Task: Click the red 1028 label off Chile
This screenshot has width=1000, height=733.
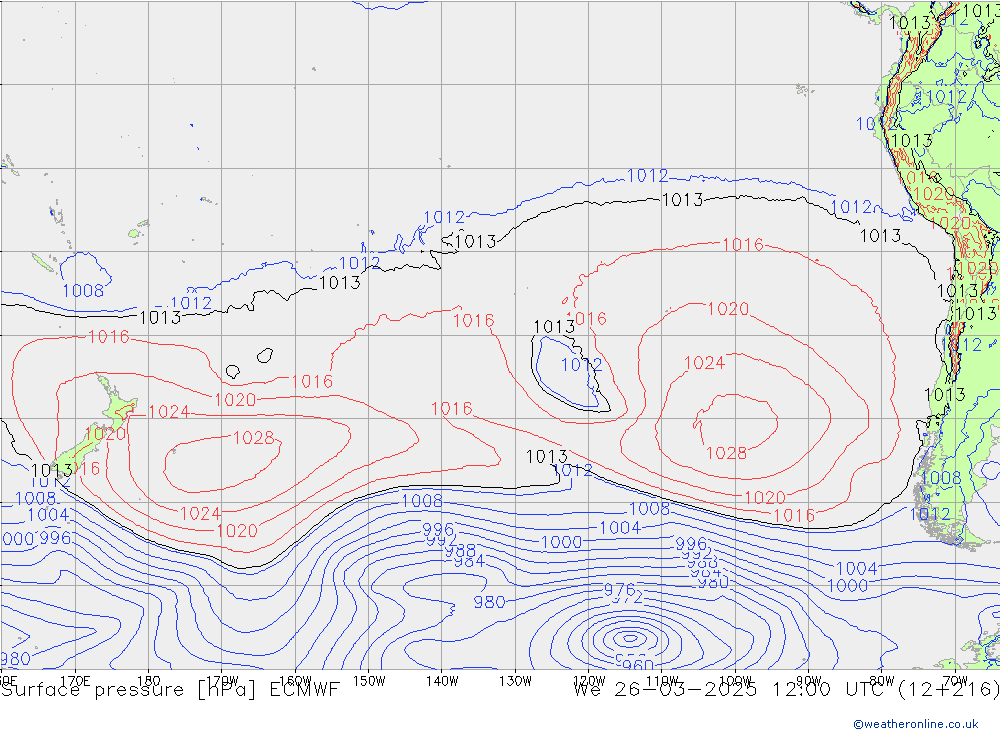Action: pyautogui.click(x=726, y=453)
